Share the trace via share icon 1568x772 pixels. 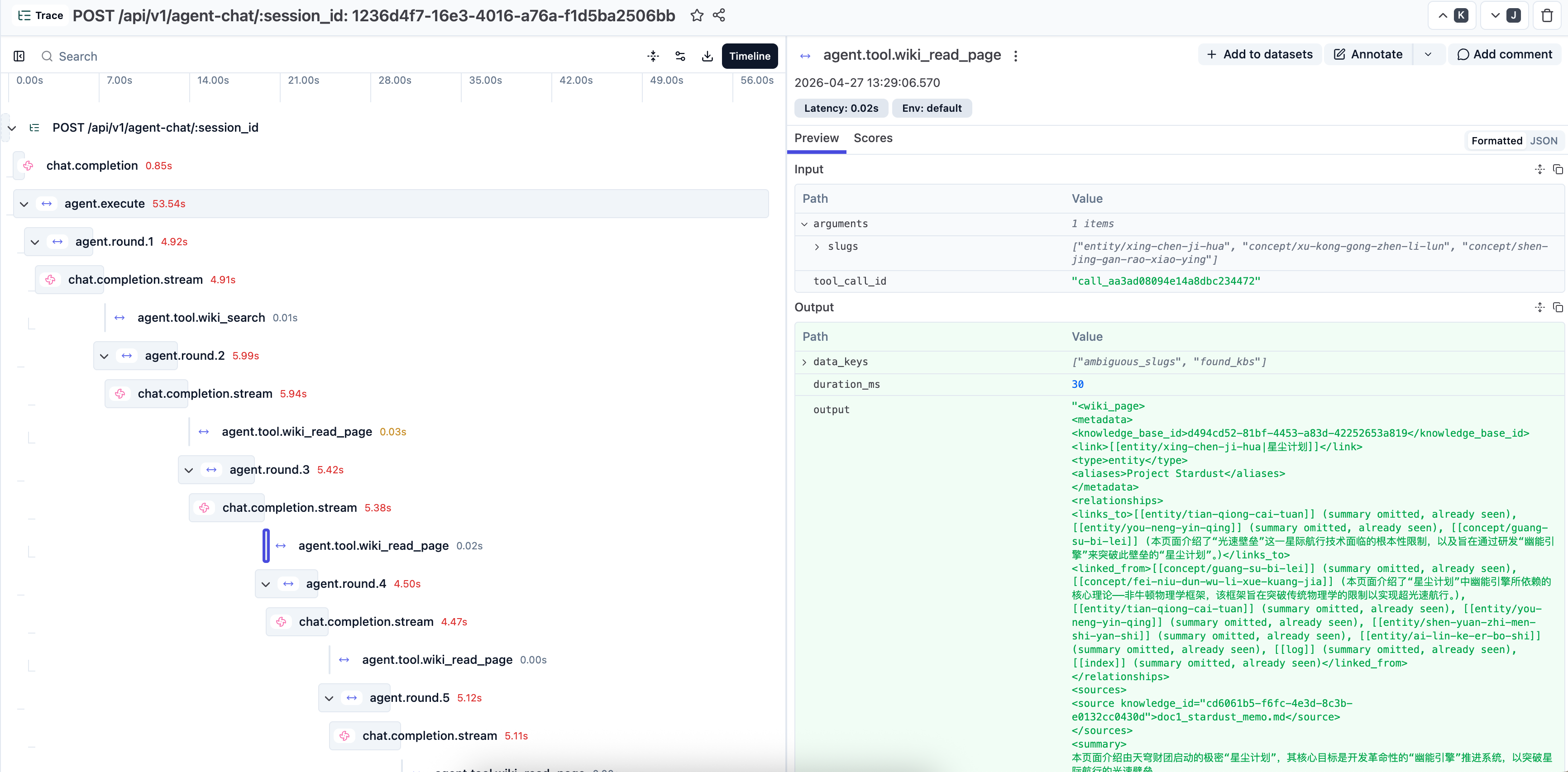pyautogui.click(x=719, y=16)
